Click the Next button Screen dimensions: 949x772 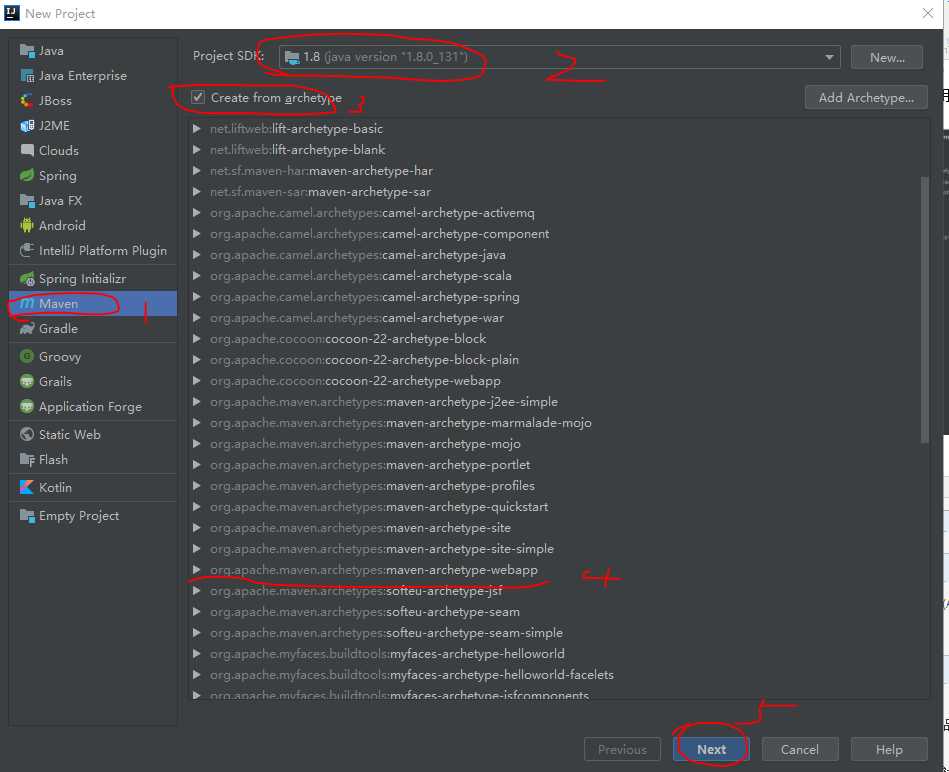pyautogui.click(x=711, y=750)
